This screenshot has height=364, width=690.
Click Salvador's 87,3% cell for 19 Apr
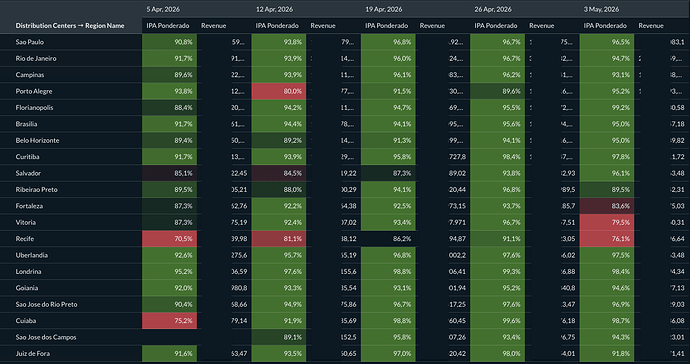click(x=388, y=173)
